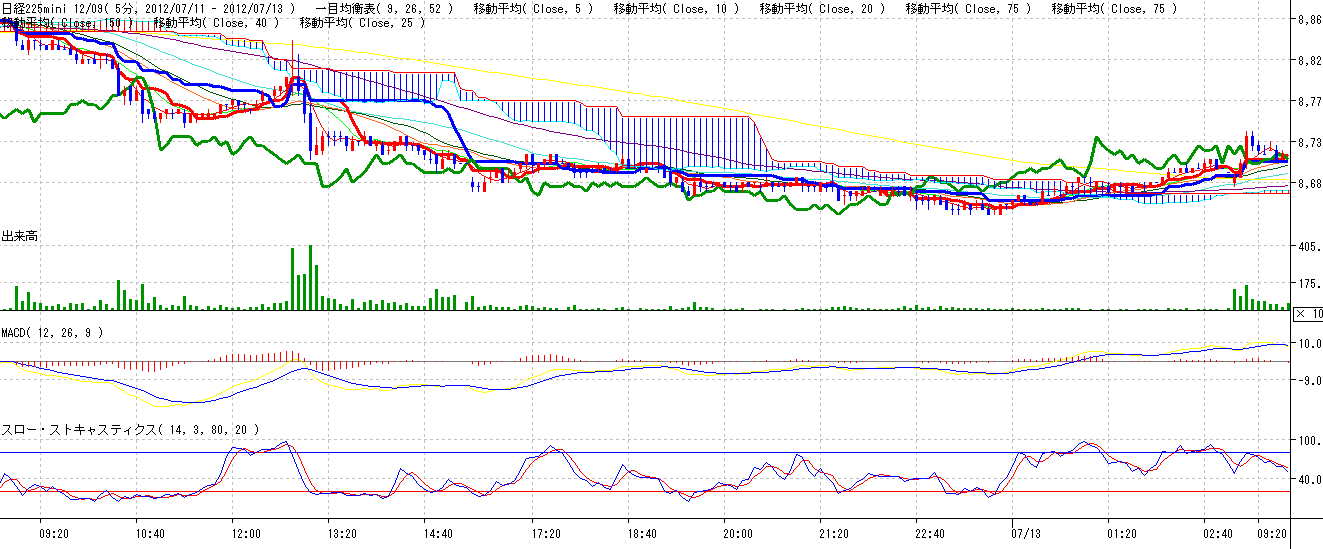
Task: Select the 移動平均 (Close, 10) legend label
Action: (676, 8)
